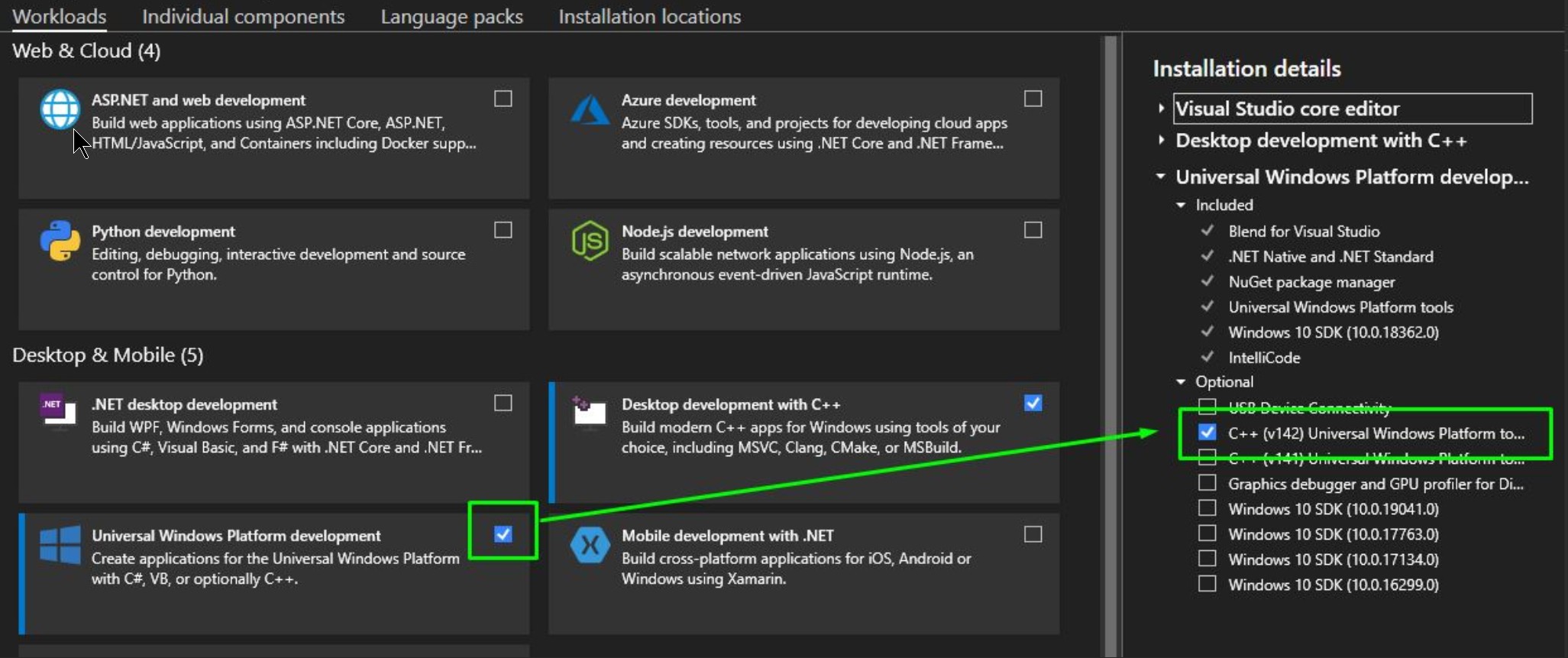
Task: Click Universal Windows Platform development card title
Action: 236,536
